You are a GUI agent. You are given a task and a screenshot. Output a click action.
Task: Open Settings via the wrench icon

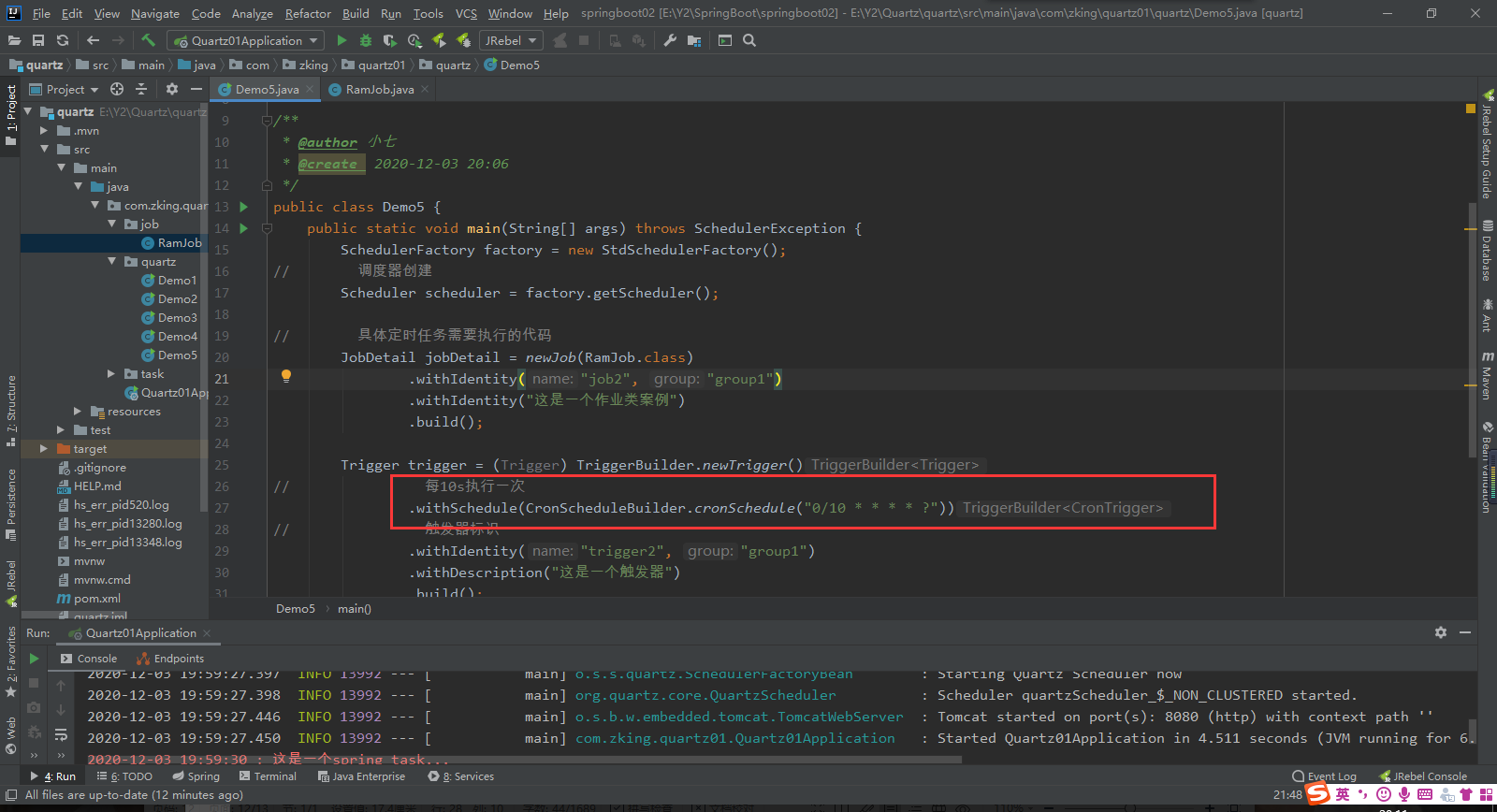(670, 40)
